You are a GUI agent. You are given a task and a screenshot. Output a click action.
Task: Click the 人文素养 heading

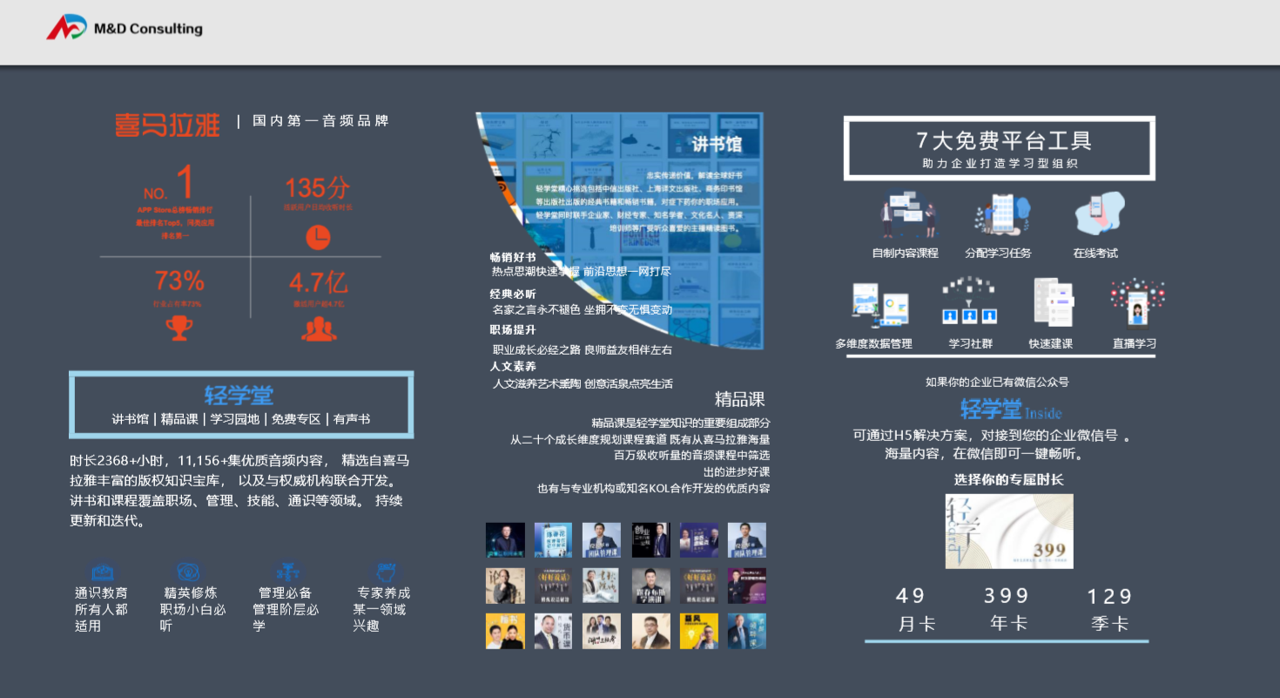(513, 366)
